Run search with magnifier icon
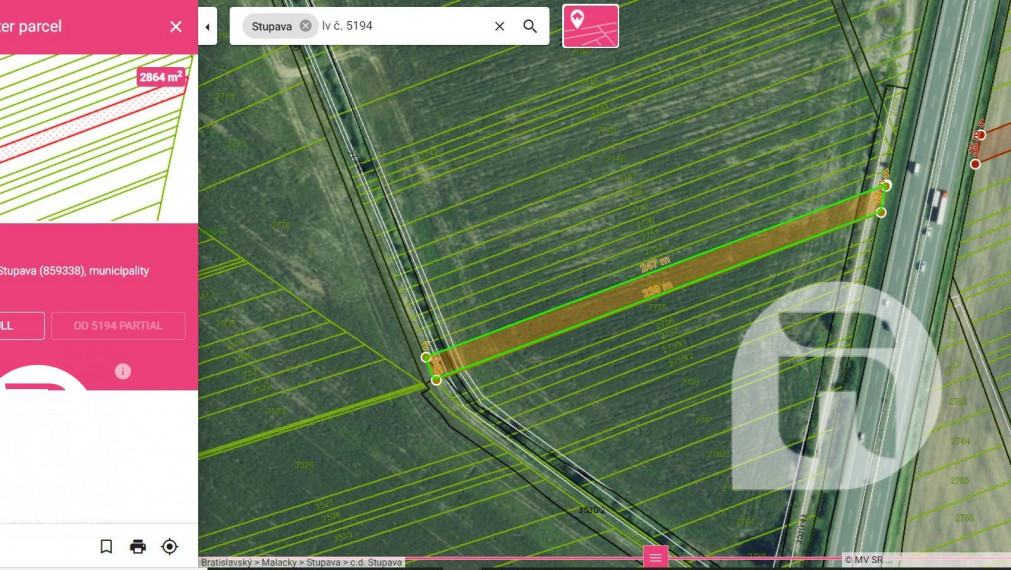Viewport: 1011px width, 570px height. tap(530, 26)
